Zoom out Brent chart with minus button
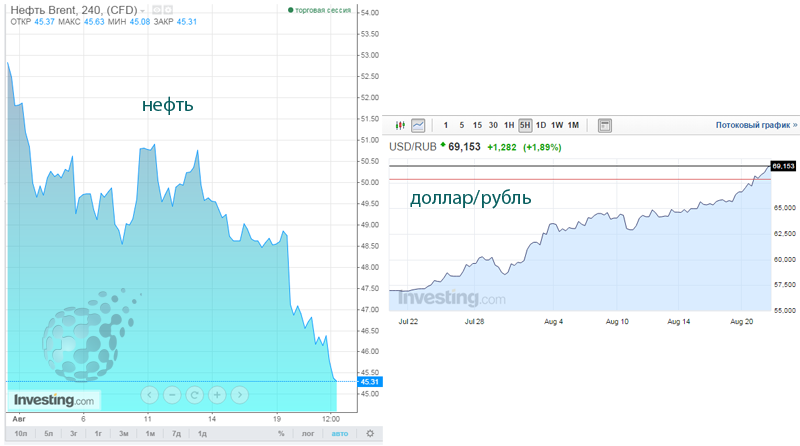The width and height of the screenshot is (800, 446). click(172, 394)
